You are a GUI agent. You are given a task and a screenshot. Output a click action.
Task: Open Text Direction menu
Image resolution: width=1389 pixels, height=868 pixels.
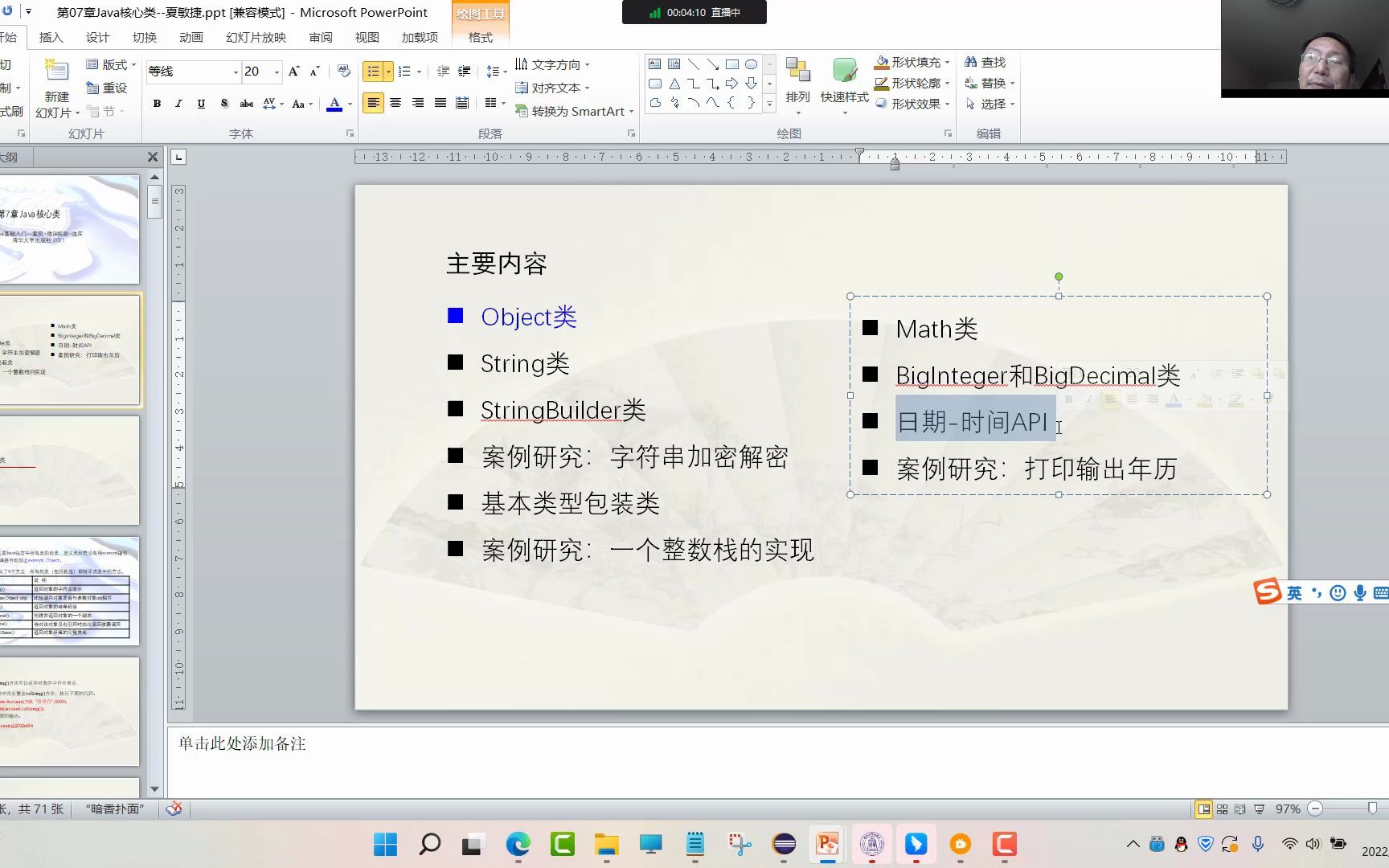click(552, 64)
